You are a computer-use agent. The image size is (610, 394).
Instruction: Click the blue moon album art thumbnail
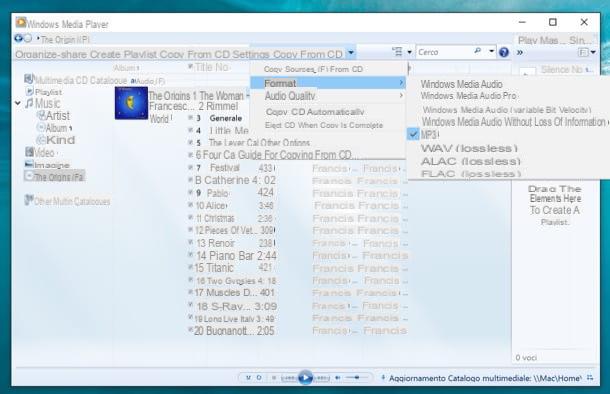(131, 103)
